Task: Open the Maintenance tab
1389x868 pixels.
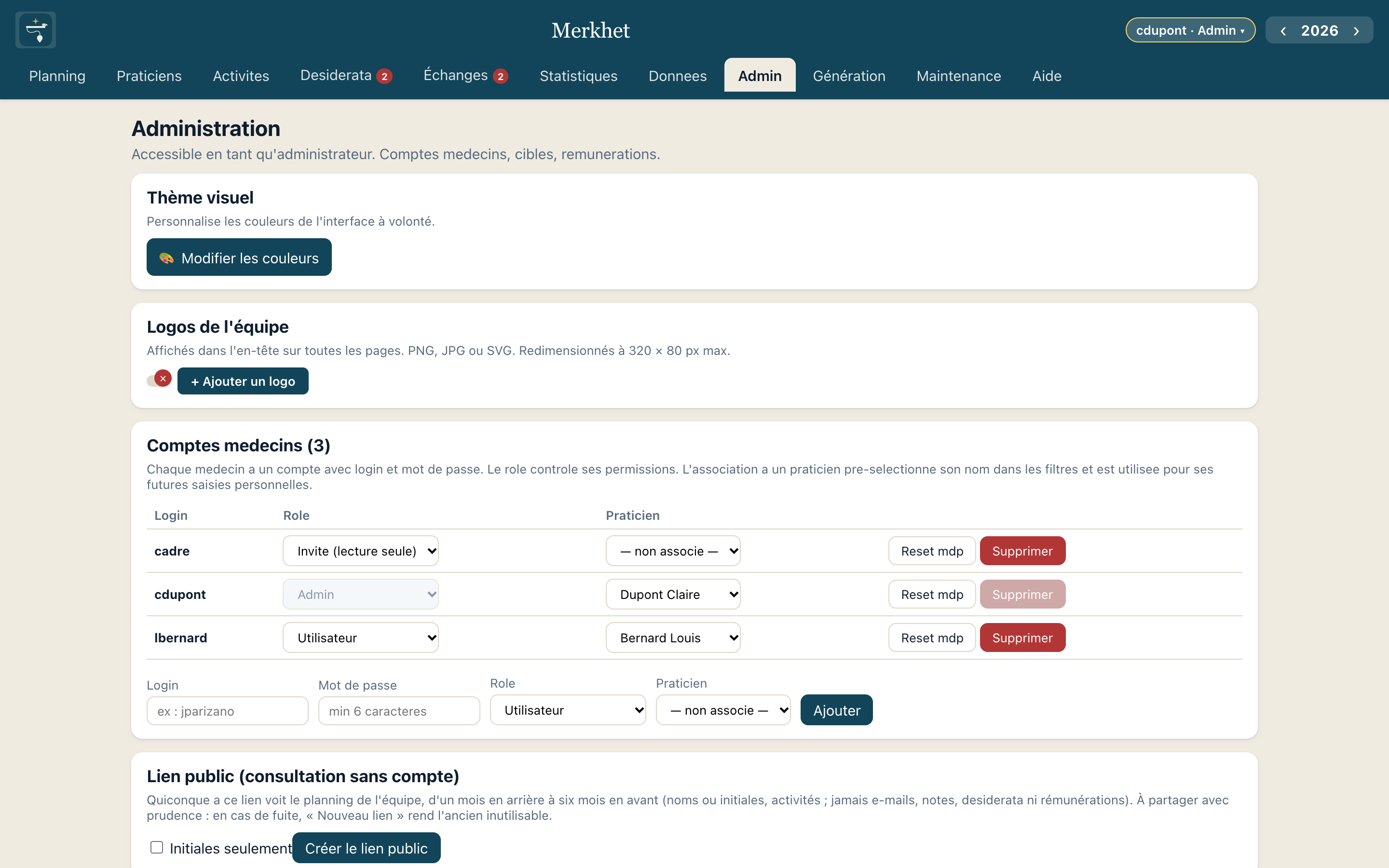Action: [958, 76]
